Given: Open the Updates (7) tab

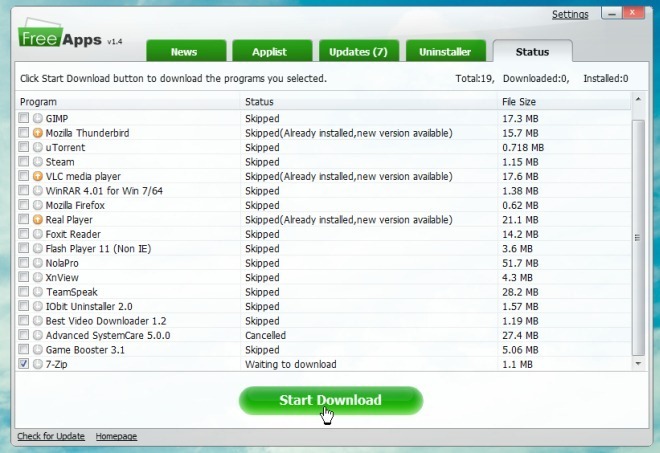Looking at the screenshot, I should coord(359,51).
